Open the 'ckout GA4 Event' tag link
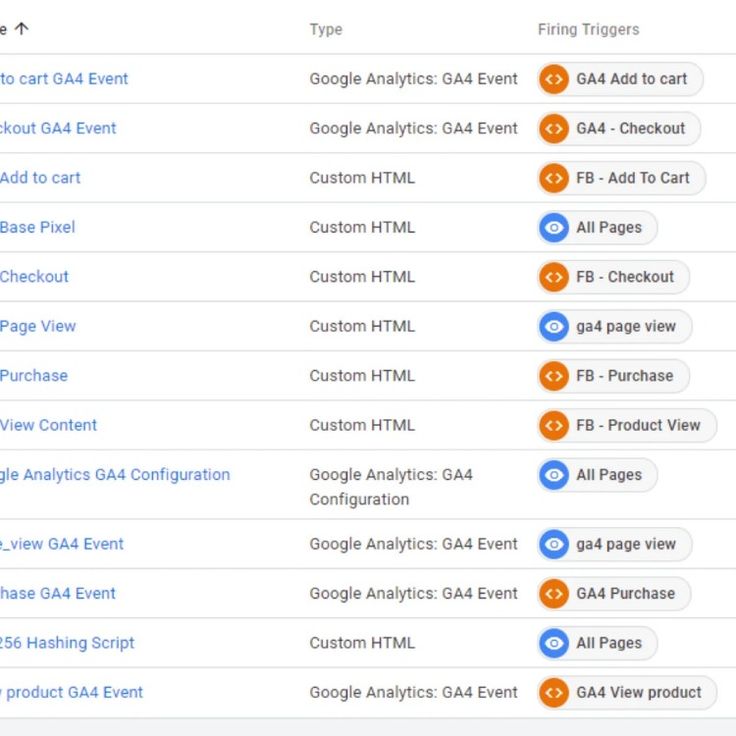 58,128
